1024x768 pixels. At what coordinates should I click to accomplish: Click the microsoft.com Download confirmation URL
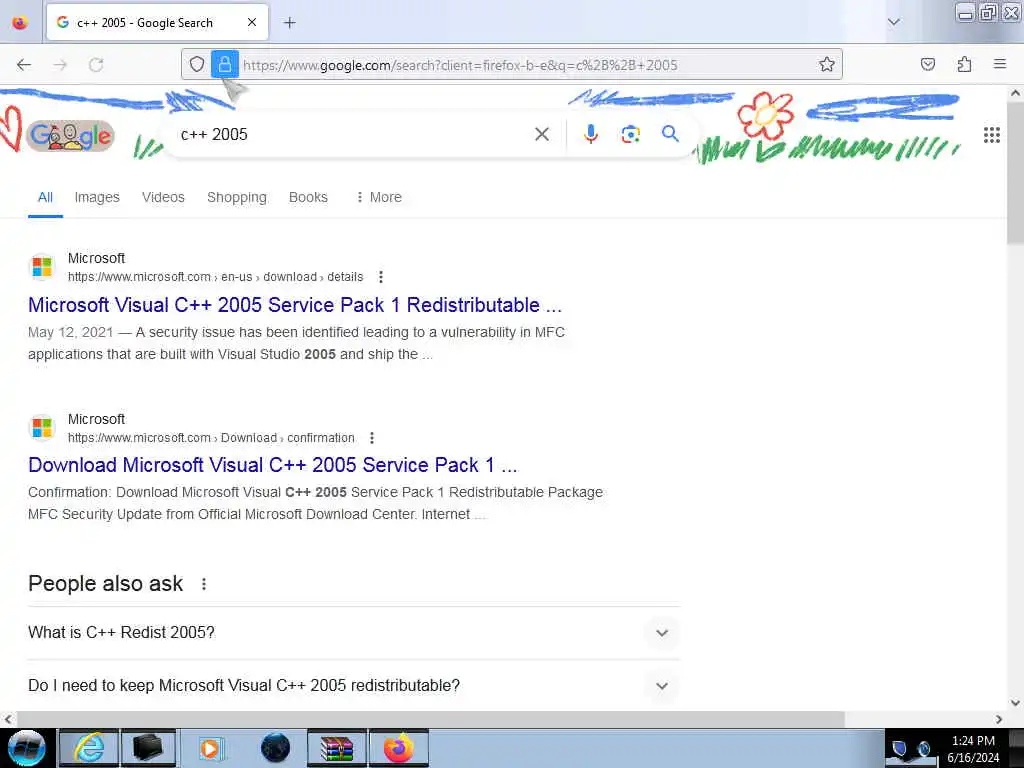(x=211, y=438)
